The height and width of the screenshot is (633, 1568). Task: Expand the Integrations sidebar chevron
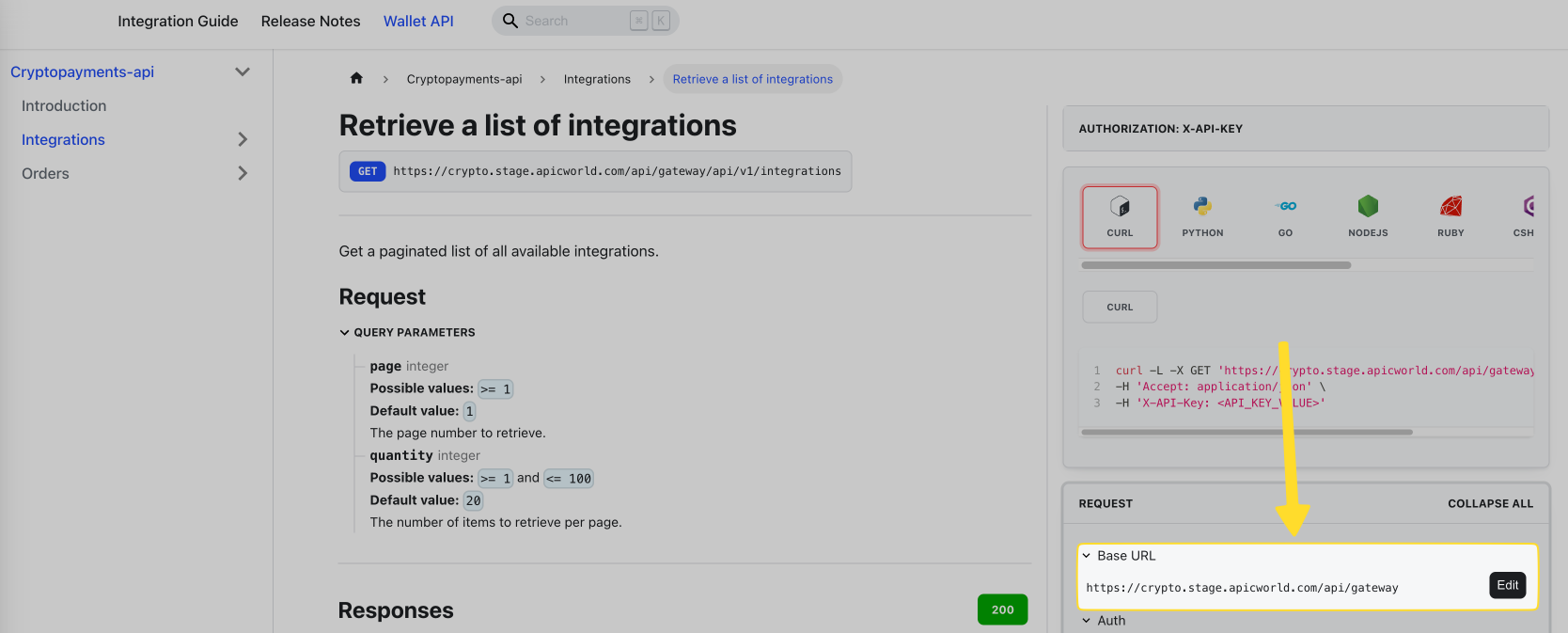tap(243, 140)
